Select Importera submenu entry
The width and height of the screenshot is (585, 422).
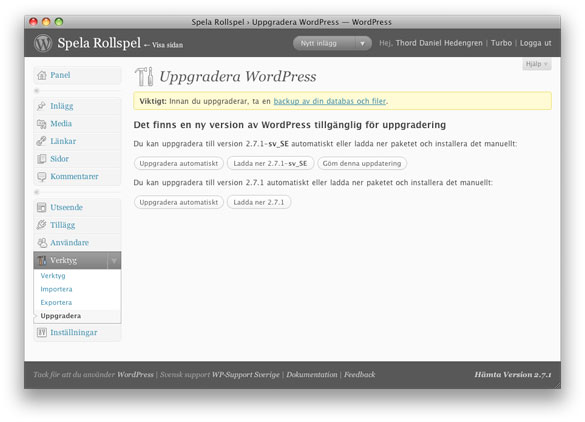56,289
